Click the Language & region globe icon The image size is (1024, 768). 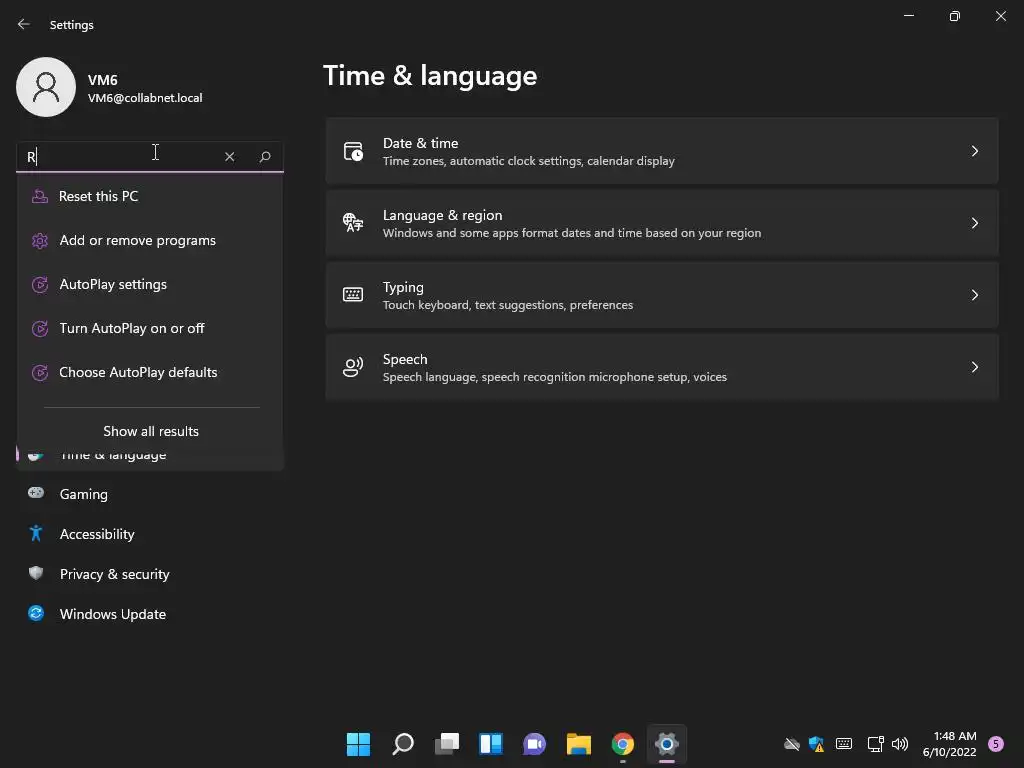tap(353, 223)
